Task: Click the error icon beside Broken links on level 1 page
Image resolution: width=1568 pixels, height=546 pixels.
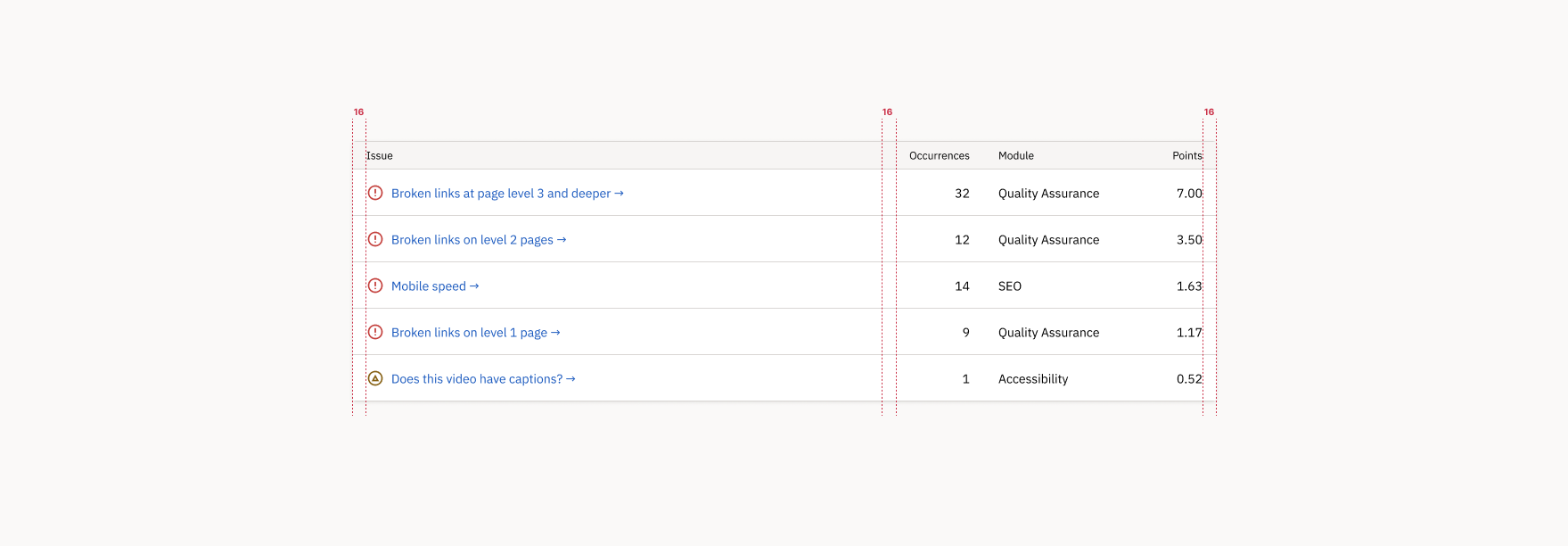Action: [x=375, y=332]
